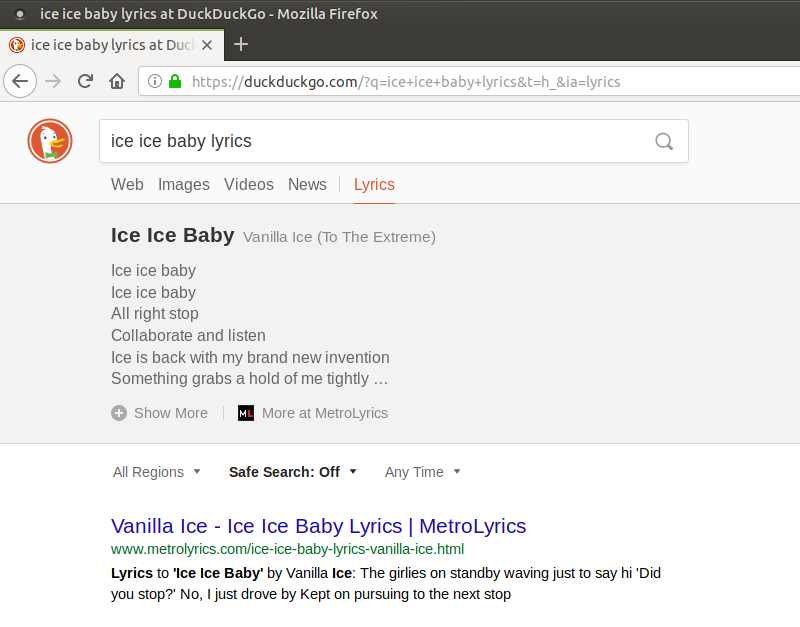This screenshot has height=627, width=800.
Task: Open the Any Time filter dropdown
Action: [x=422, y=472]
